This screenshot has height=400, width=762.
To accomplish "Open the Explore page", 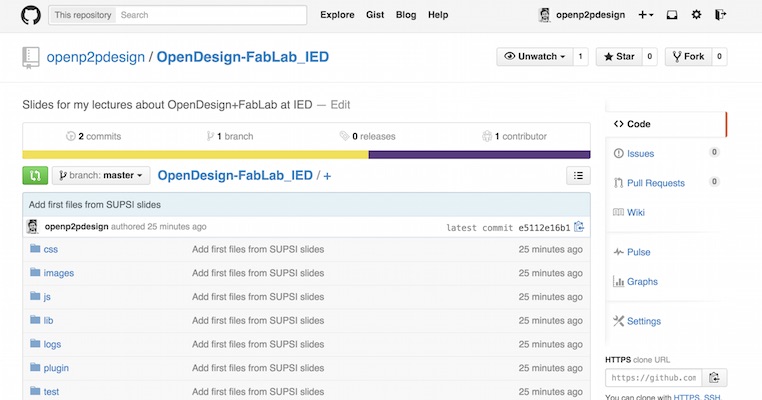I will [337, 15].
